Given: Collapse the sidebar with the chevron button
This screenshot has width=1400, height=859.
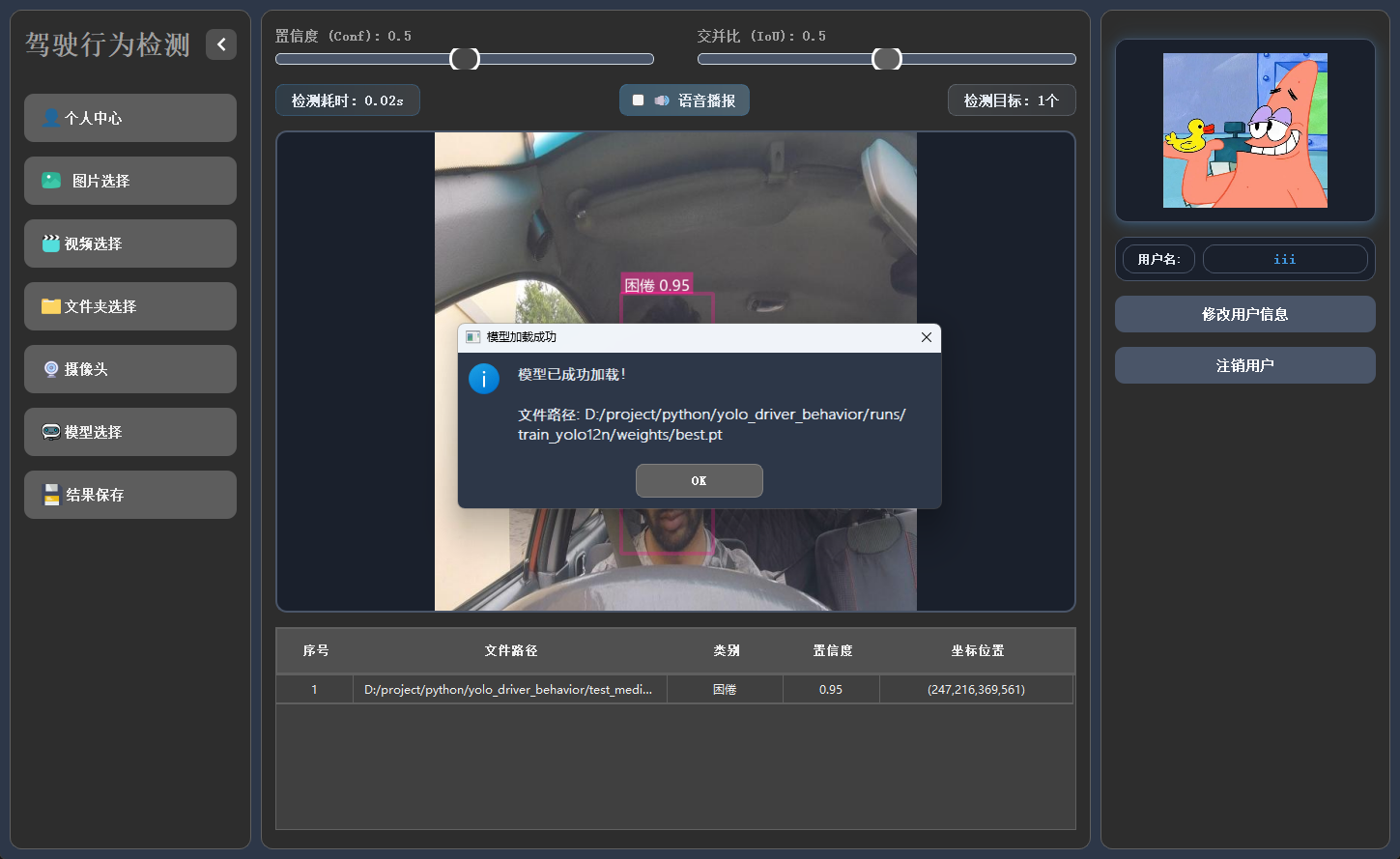Looking at the screenshot, I should pos(221,44).
